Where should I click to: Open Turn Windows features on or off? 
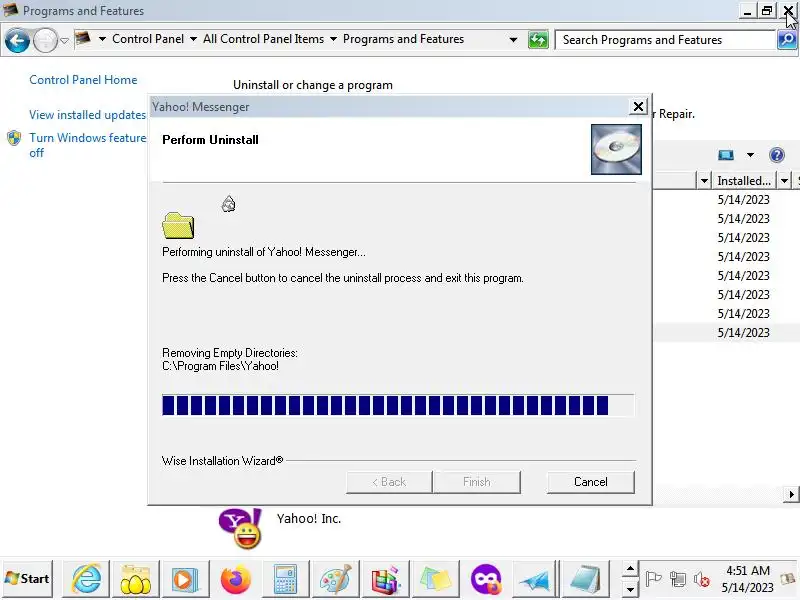pos(87,145)
